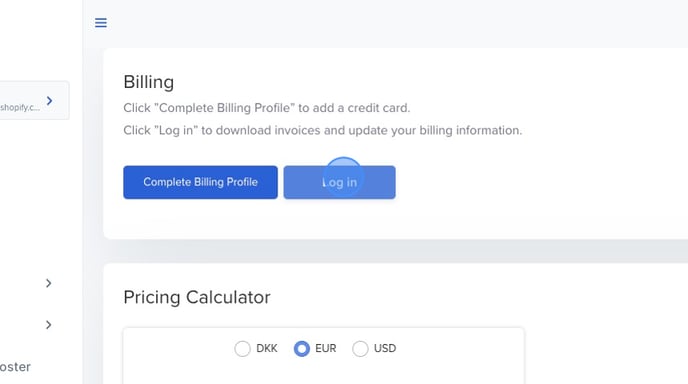The image size is (688, 384).
Task: Expand the shopify store selector chevron
Action: (x=50, y=101)
